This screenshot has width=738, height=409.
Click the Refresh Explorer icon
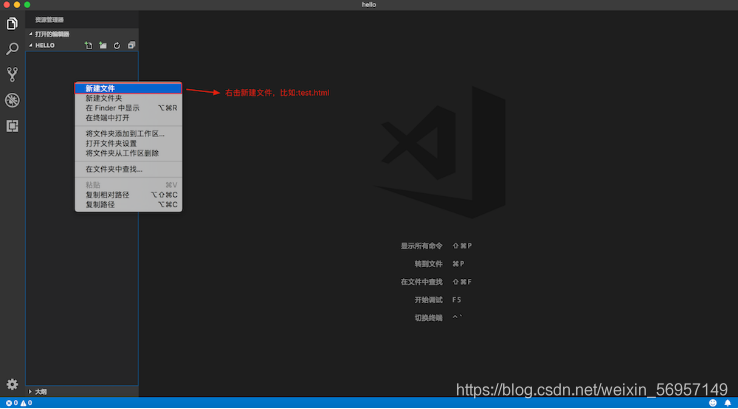(117, 45)
